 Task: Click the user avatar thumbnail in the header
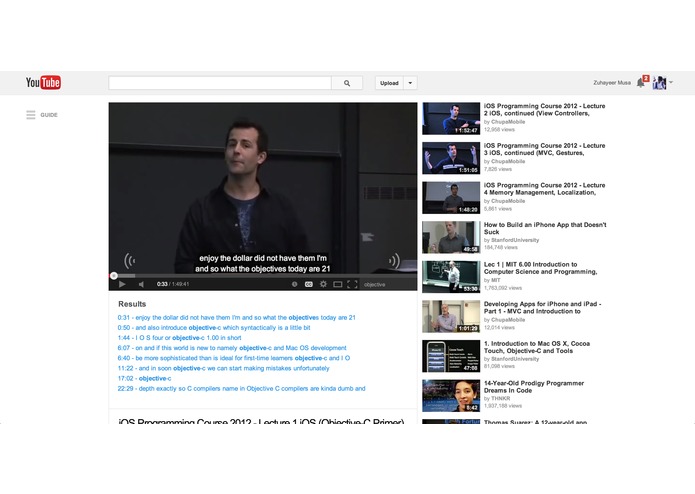click(x=659, y=82)
